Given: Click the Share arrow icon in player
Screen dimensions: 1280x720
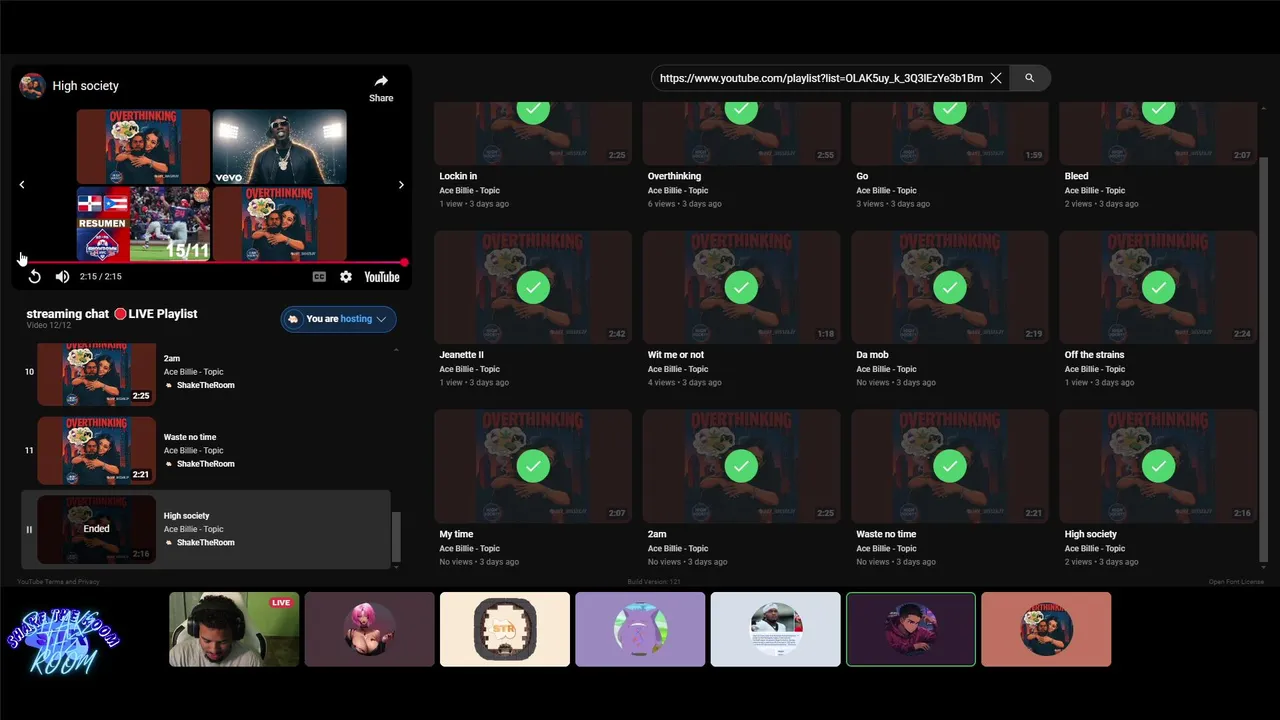Looking at the screenshot, I should 381,81.
